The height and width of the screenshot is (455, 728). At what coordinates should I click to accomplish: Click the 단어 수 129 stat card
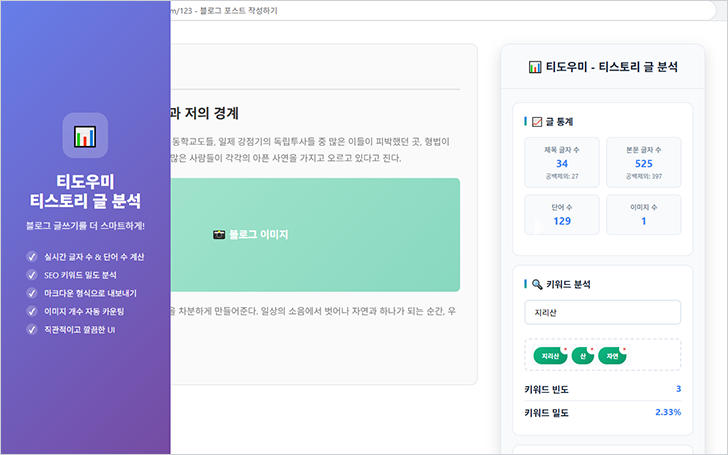[562, 214]
